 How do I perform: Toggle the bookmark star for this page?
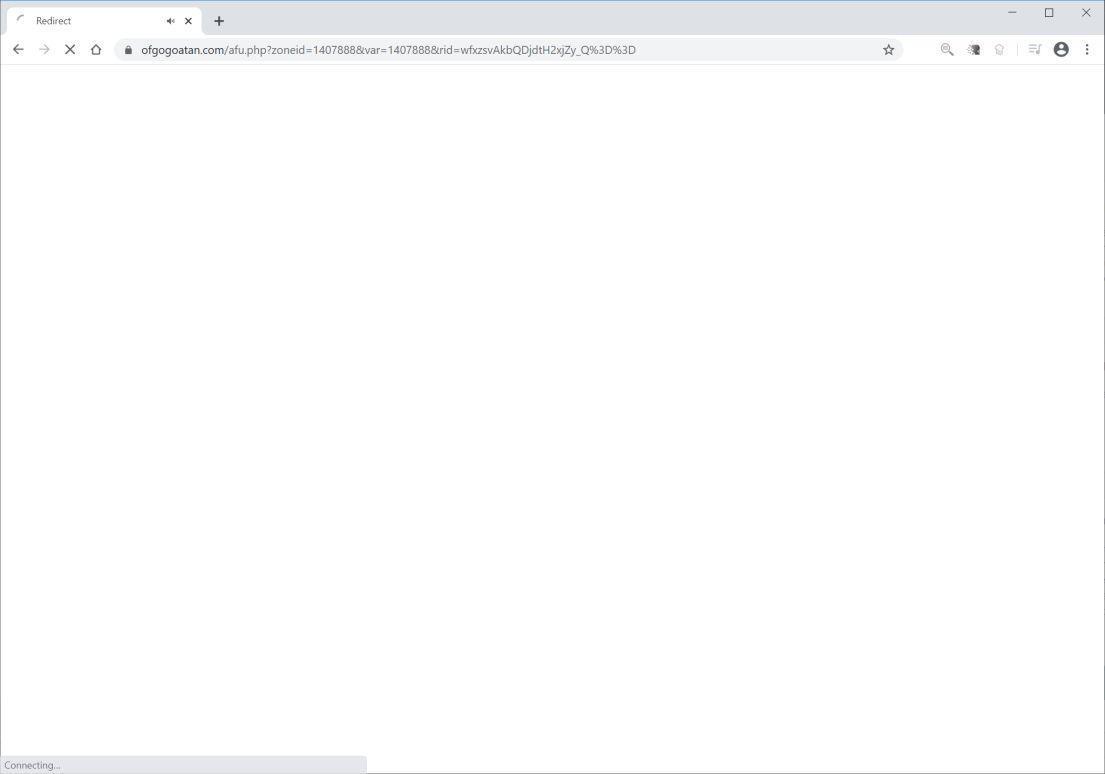pyautogui.click(x=888, y=49)
